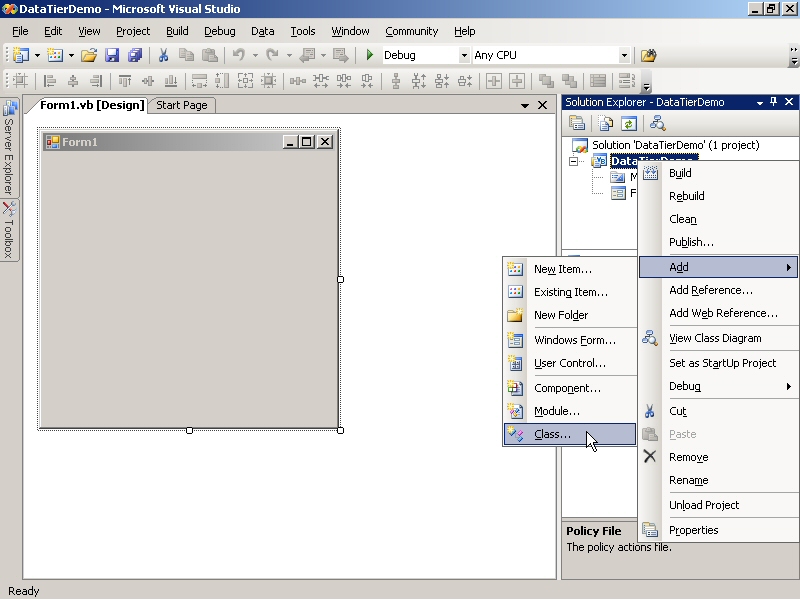Click the Refresh icon in Solution Explorer

(629, 123)
